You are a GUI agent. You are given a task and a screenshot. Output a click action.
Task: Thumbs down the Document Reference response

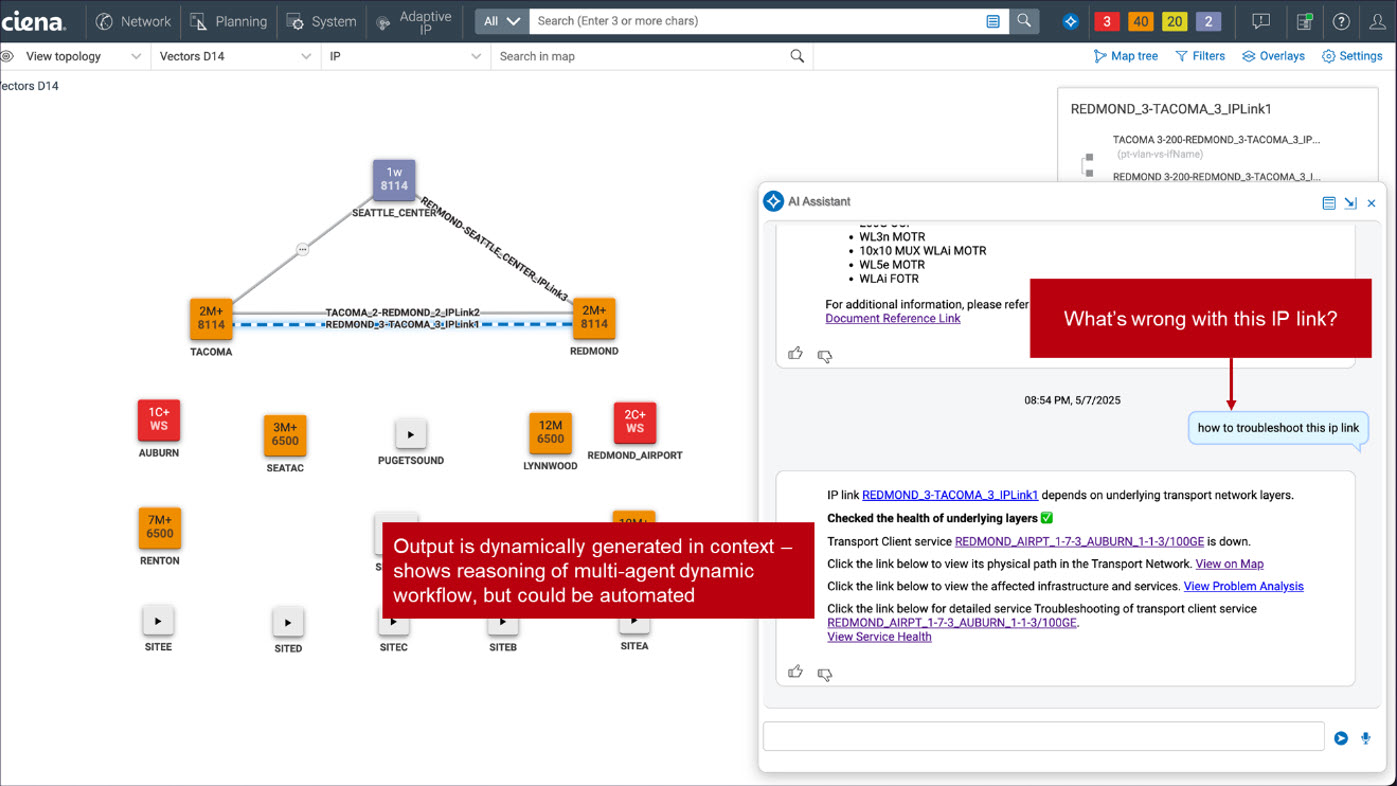[x=825, y=355]
